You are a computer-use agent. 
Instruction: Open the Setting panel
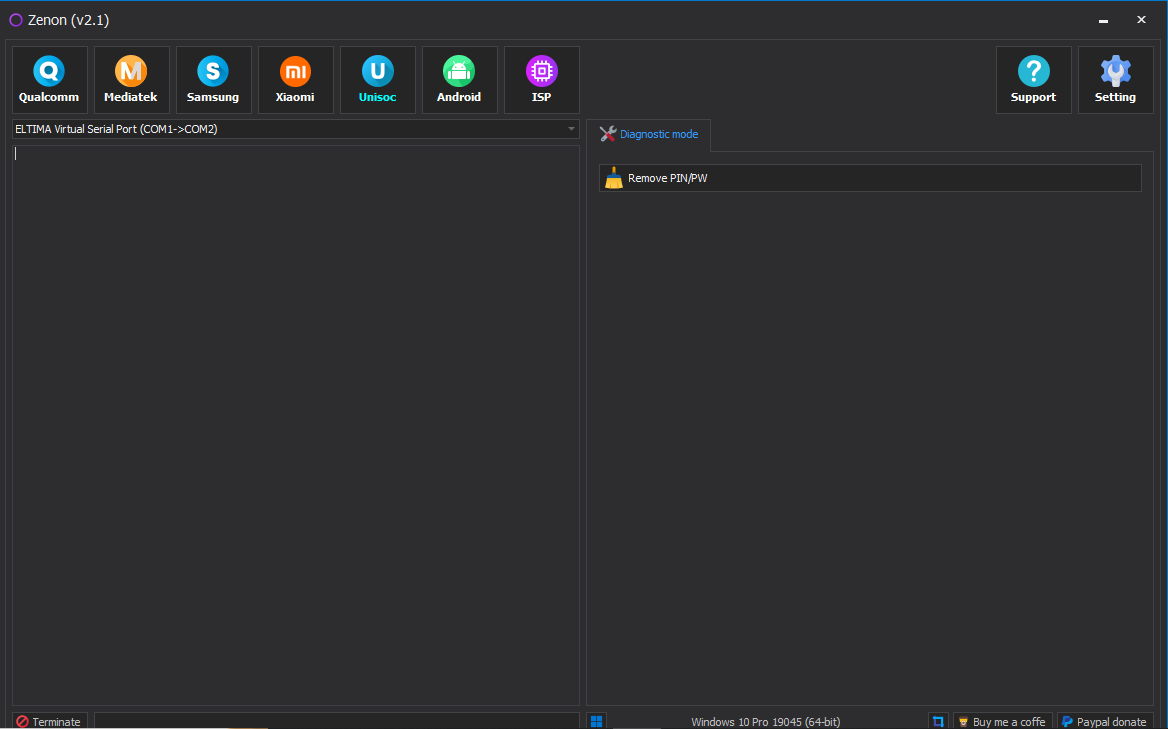[1115, 80]
